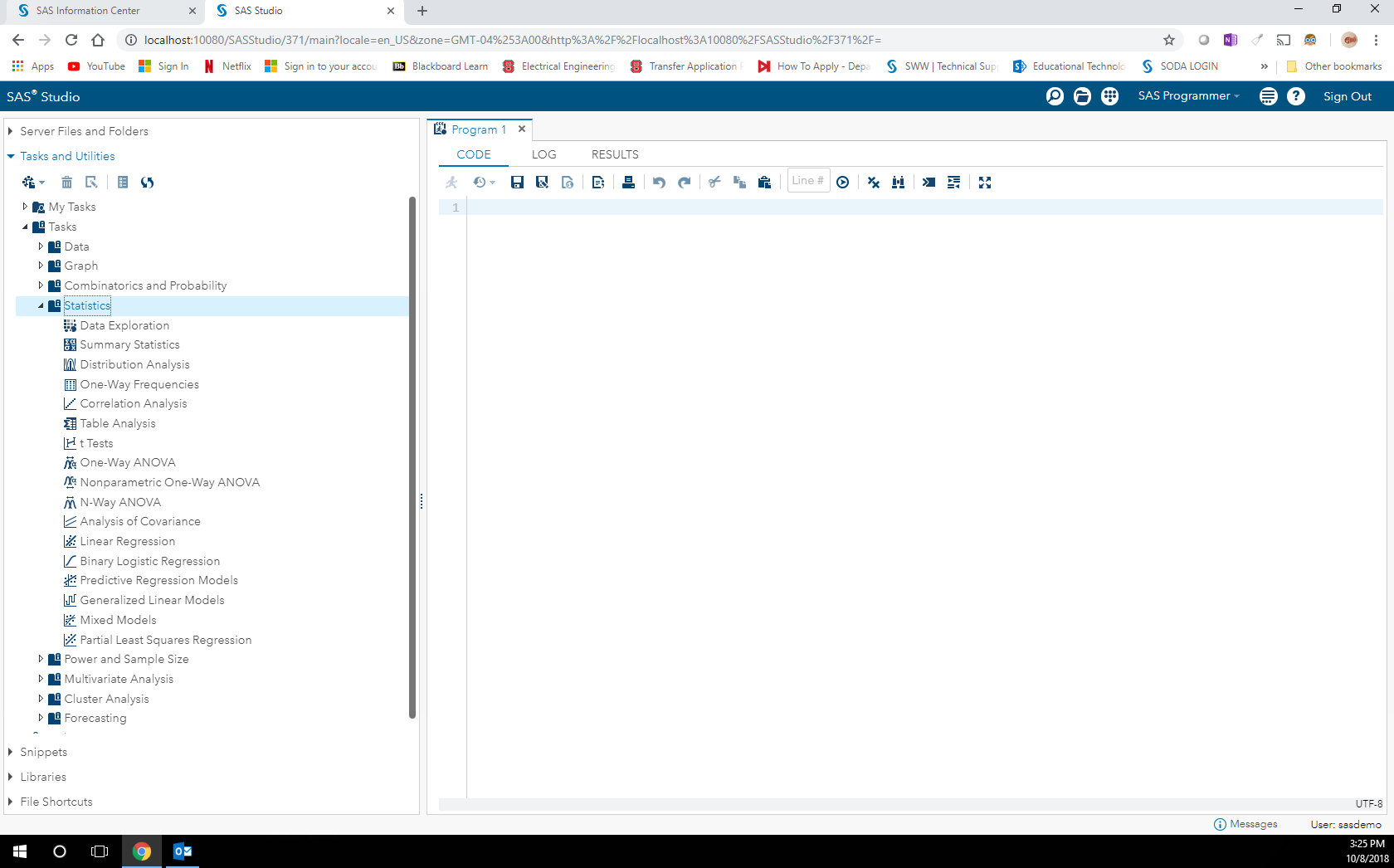1394x868 pixels.
Task: Open the search icon in the top banner
Action: (1054, 96)
